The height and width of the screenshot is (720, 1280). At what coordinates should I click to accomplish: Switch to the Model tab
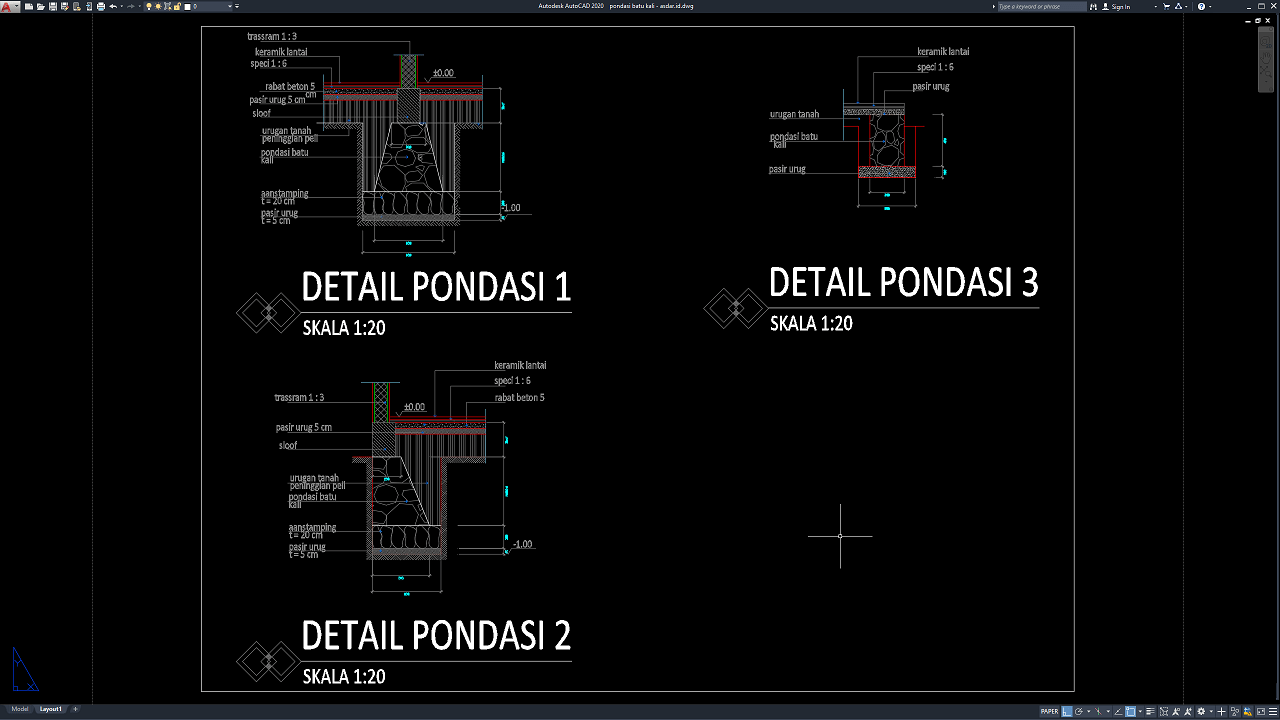coord(20,709)
